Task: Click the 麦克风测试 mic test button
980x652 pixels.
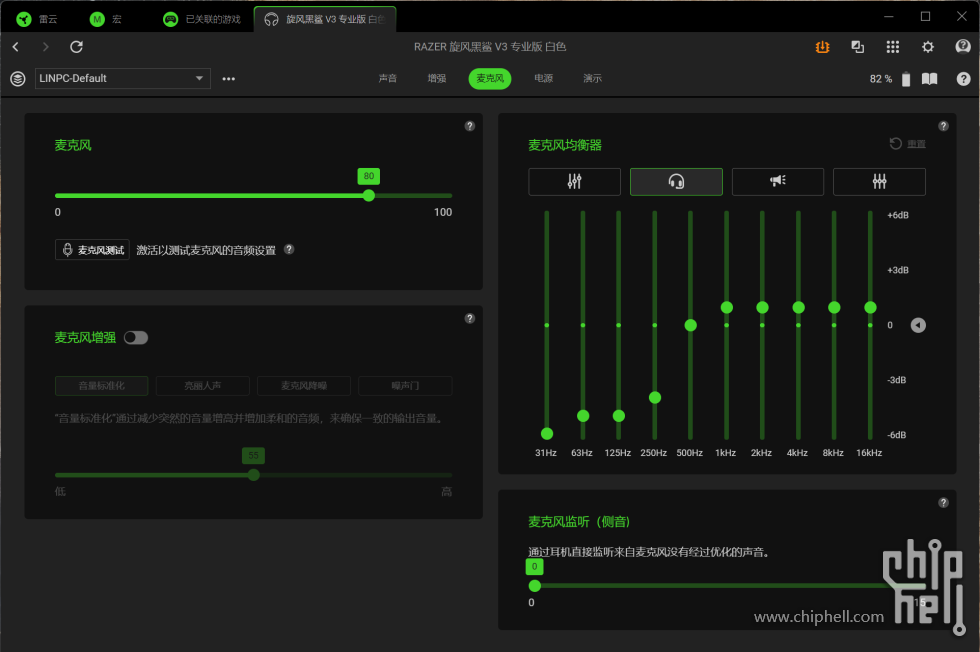Action: point(92,250)
